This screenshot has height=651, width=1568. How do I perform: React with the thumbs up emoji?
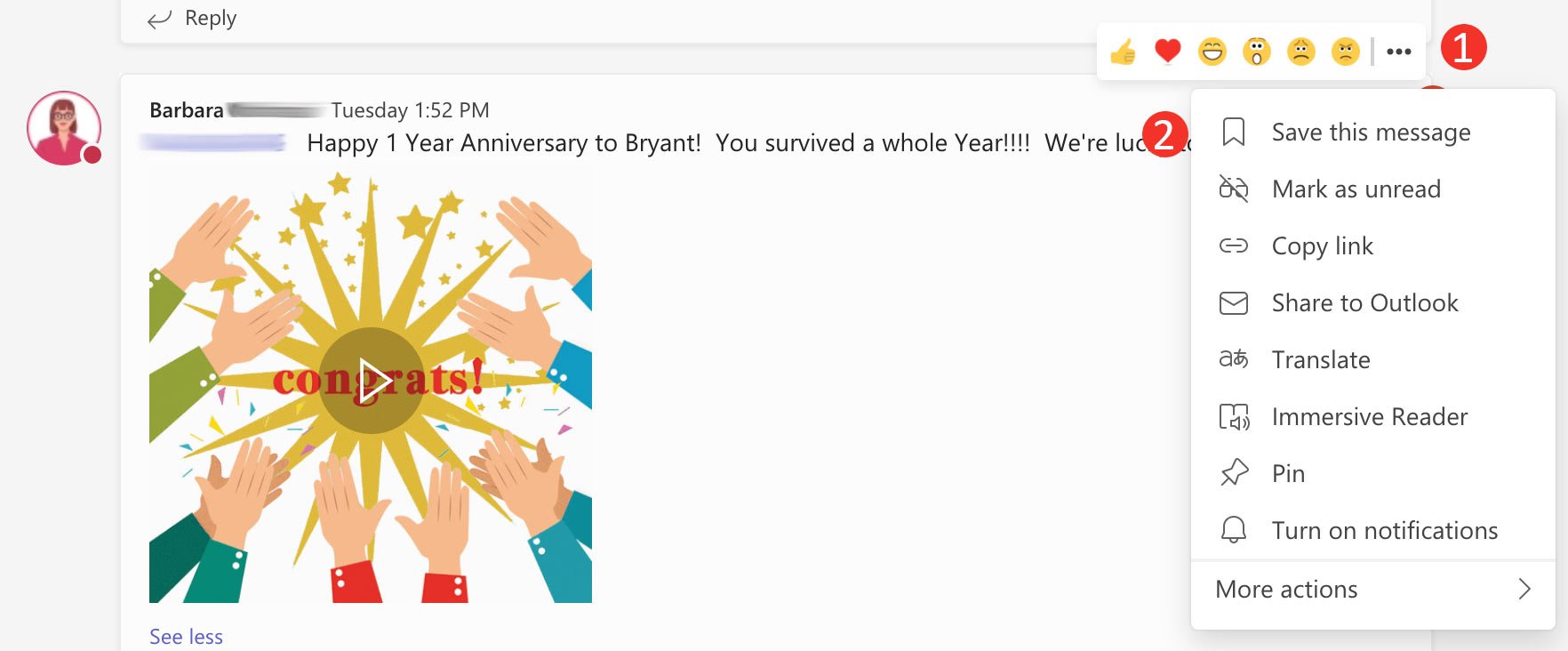tap(1123, 52)
